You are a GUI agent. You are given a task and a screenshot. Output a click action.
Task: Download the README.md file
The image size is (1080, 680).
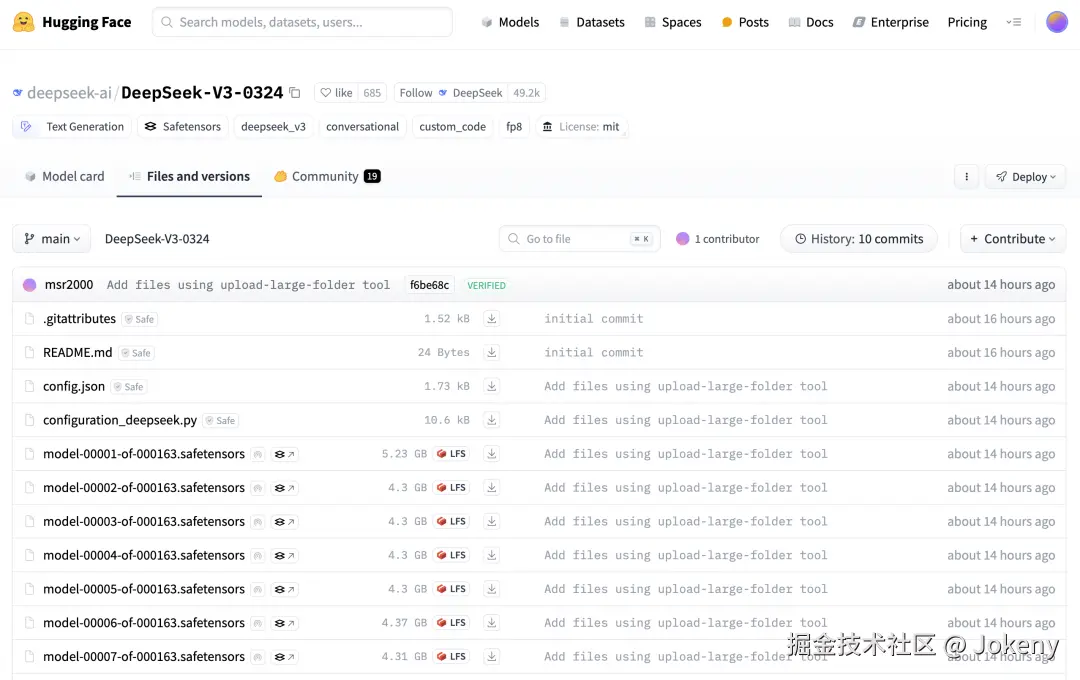pyautogui.click(x=491, y=352)
